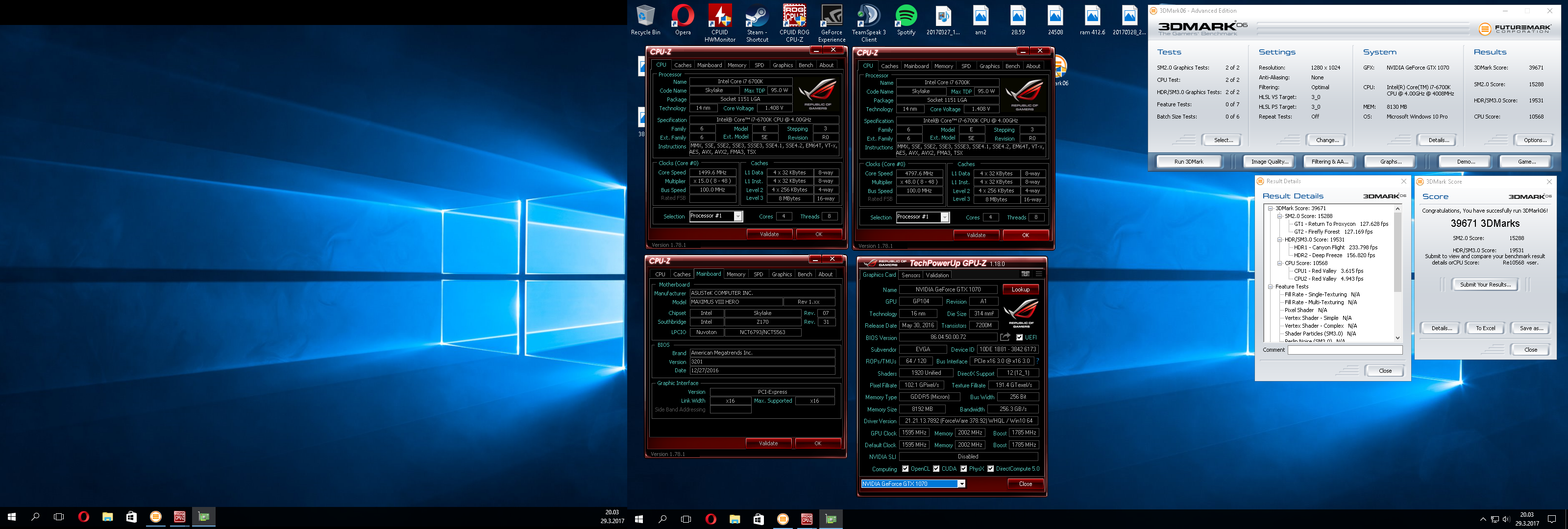This screenshot has width=1568, height=529.
Task: Switch to Memory tab in the 4797.6 MHz CPU-Z window
Action: pyautogui.click(x=943, y=66)
